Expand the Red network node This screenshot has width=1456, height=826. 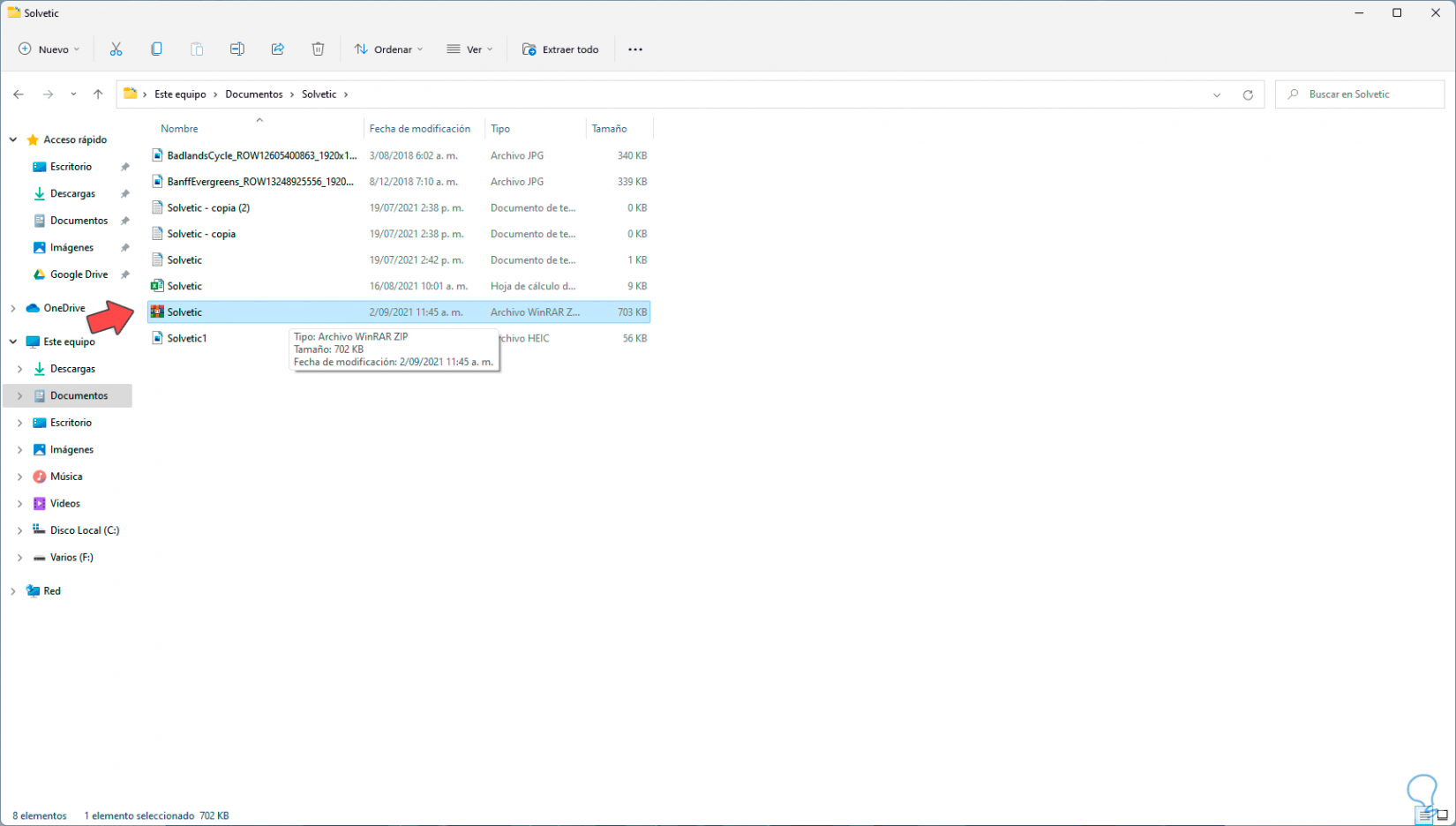13,591
